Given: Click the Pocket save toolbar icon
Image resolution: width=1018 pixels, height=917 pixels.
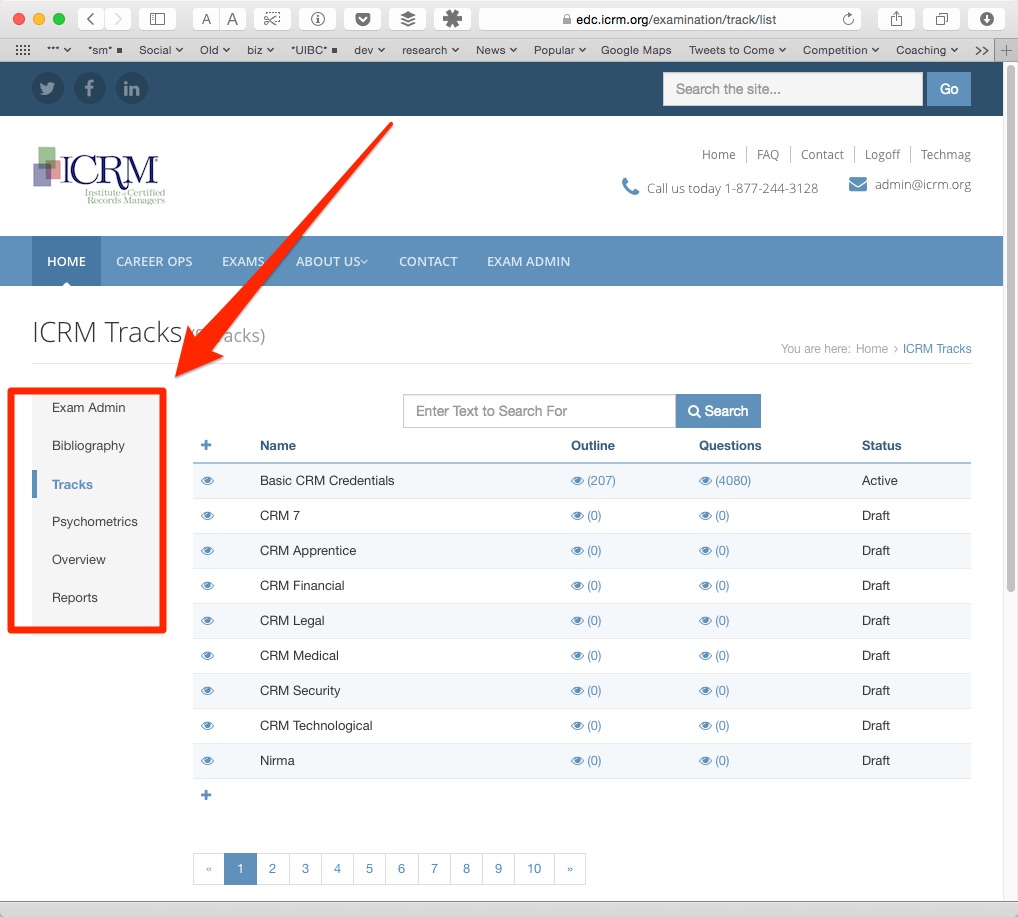Looking at the screenshot, I should [363, 19].
